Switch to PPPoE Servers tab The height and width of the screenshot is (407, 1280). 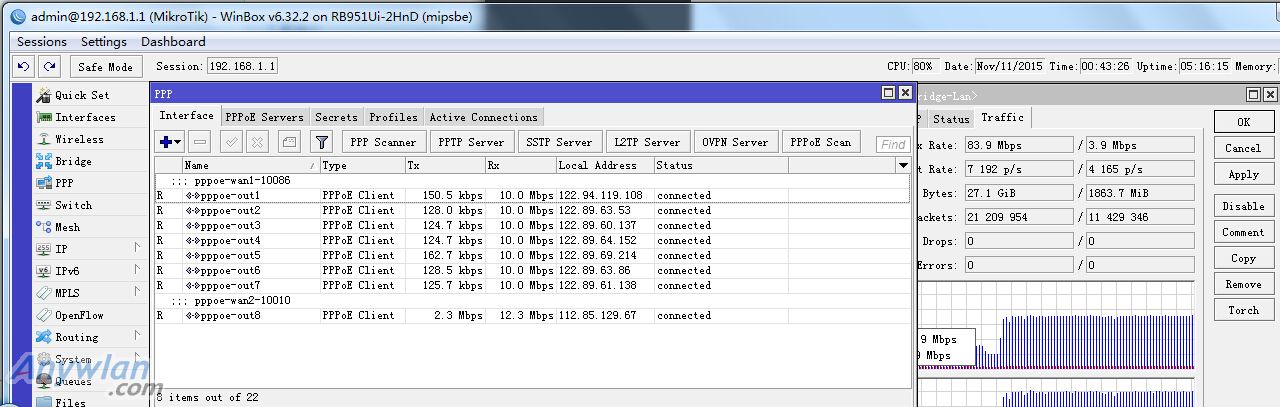[x=264, y=117]
